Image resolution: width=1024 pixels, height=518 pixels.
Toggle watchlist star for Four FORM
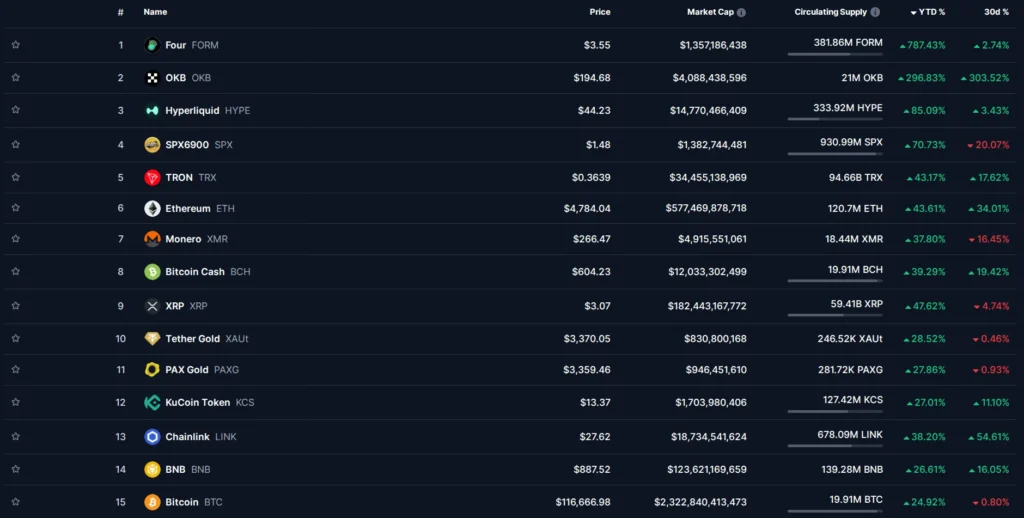16,45
